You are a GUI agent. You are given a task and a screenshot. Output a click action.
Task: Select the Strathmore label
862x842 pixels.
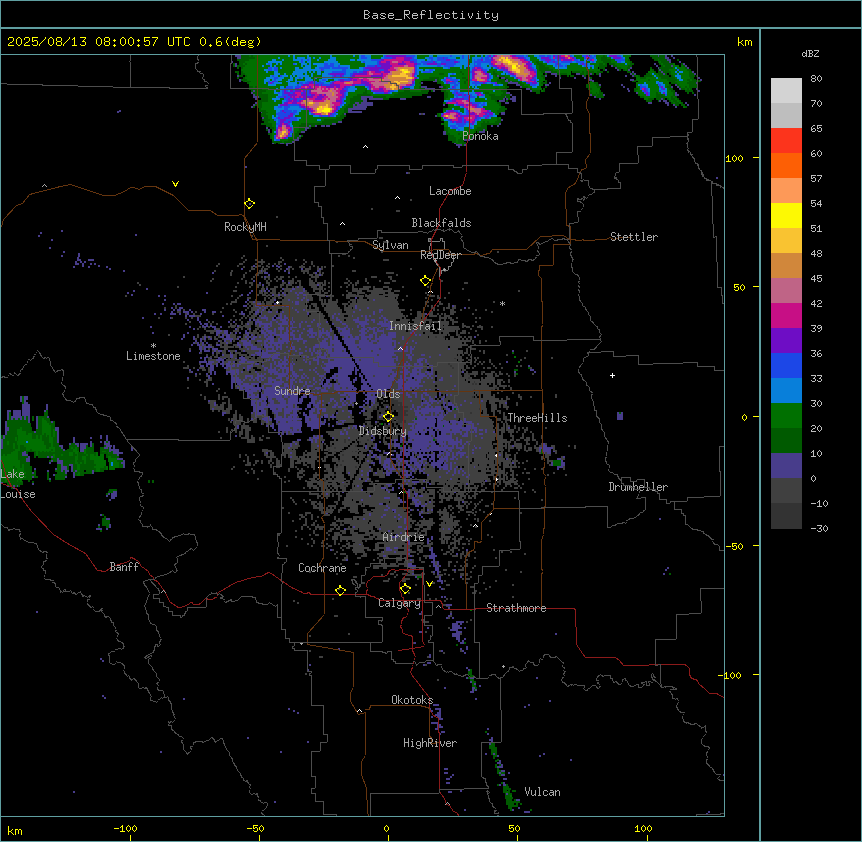click(x=516, y=608)
